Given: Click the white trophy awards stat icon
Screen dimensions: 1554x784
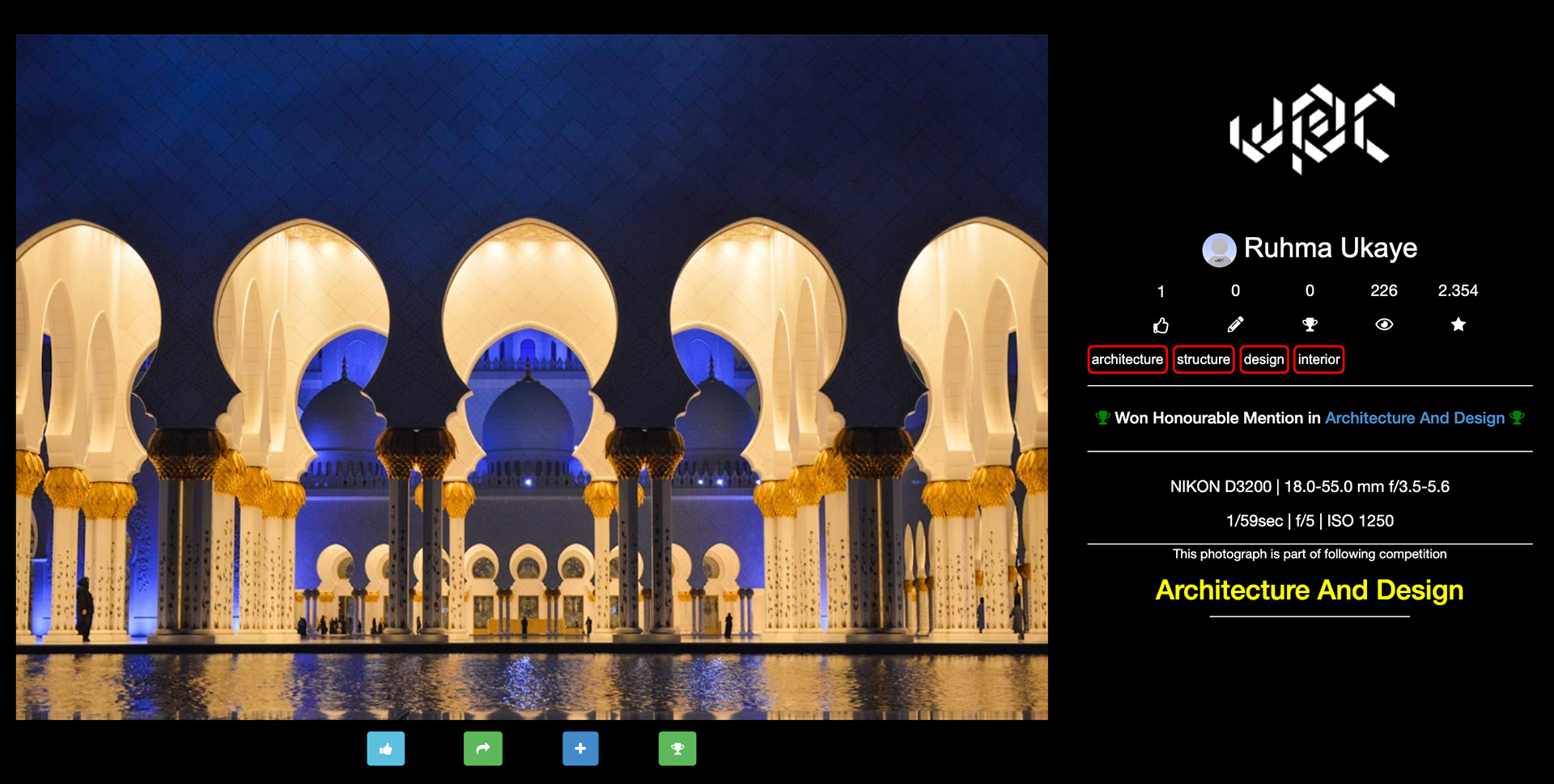Looking at the screenshot, I should coord(1310,324).
